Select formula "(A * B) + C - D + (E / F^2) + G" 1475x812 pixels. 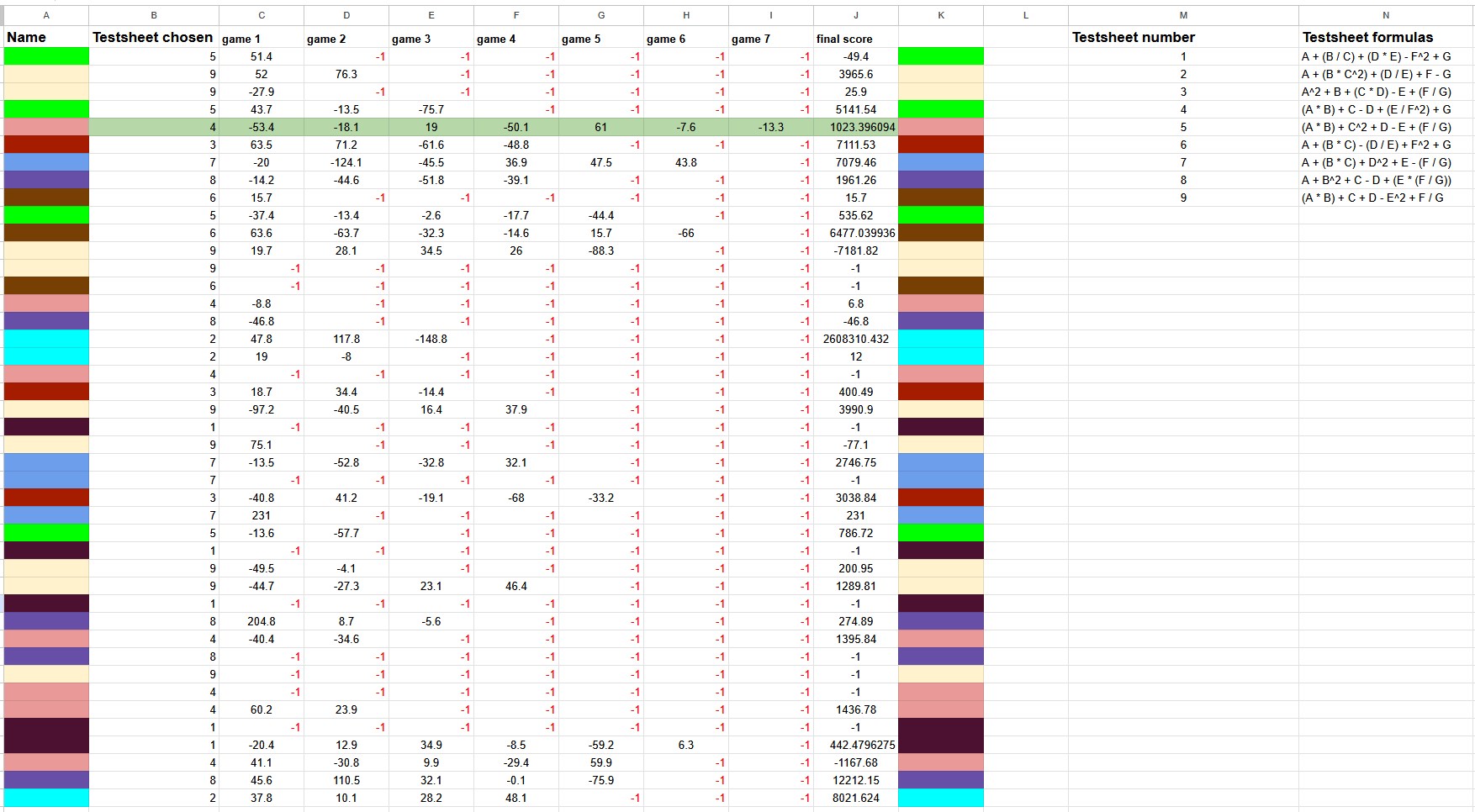[x=1386, y=109]
